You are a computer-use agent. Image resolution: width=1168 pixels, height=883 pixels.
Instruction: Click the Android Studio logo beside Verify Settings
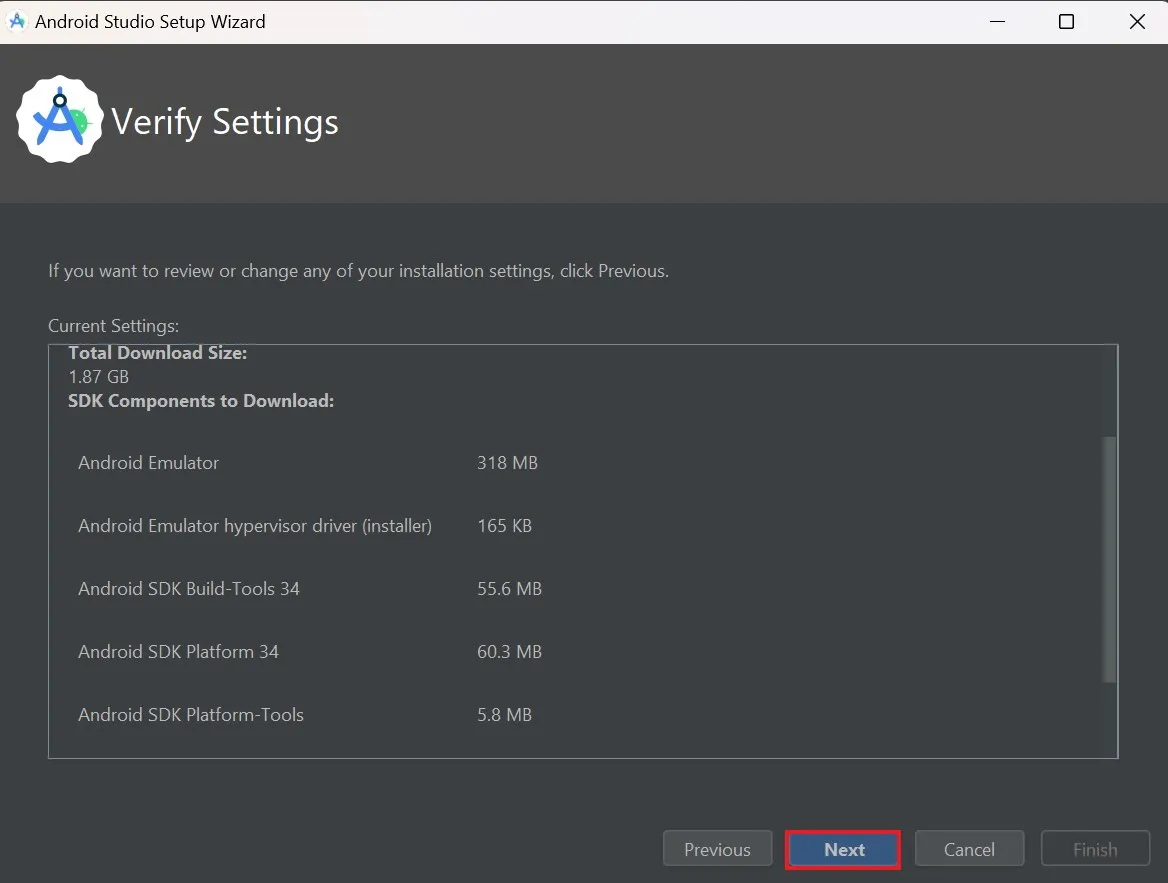60,119
